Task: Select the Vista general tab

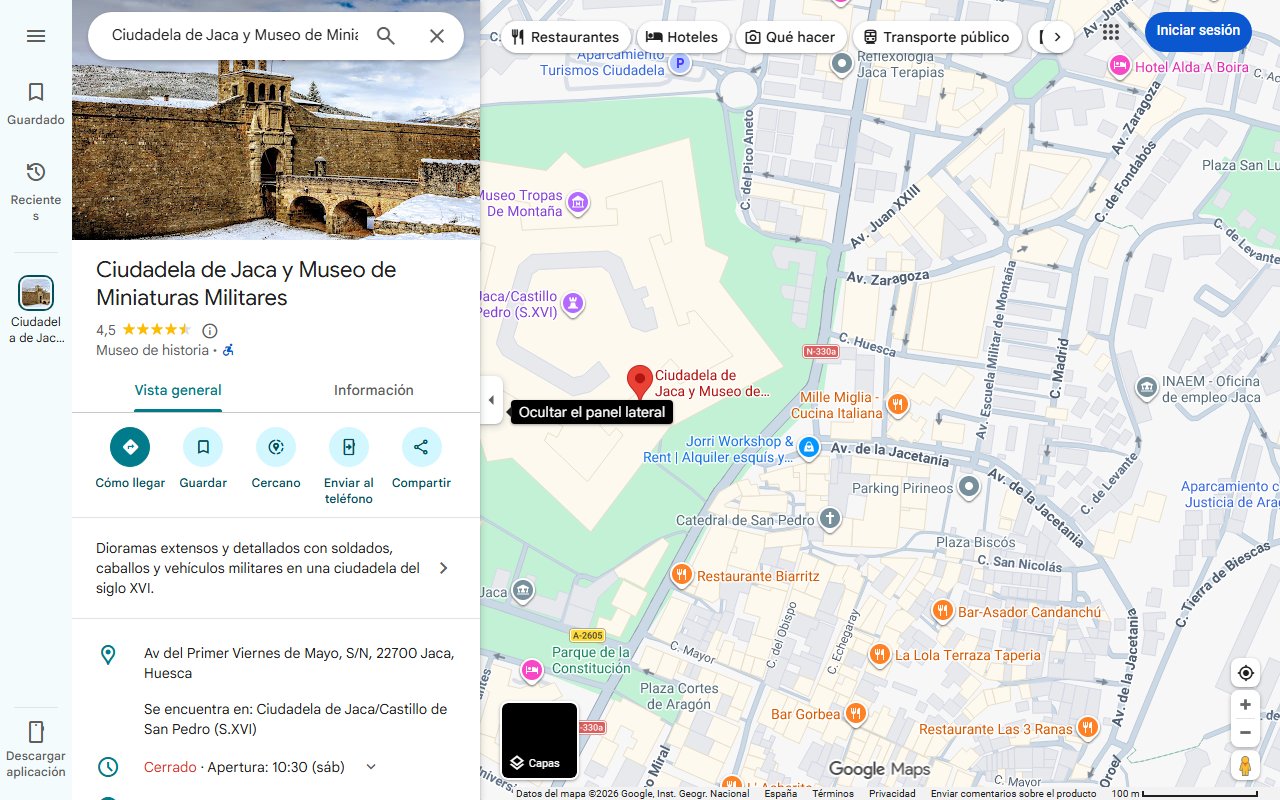Action: coord(178,390)
